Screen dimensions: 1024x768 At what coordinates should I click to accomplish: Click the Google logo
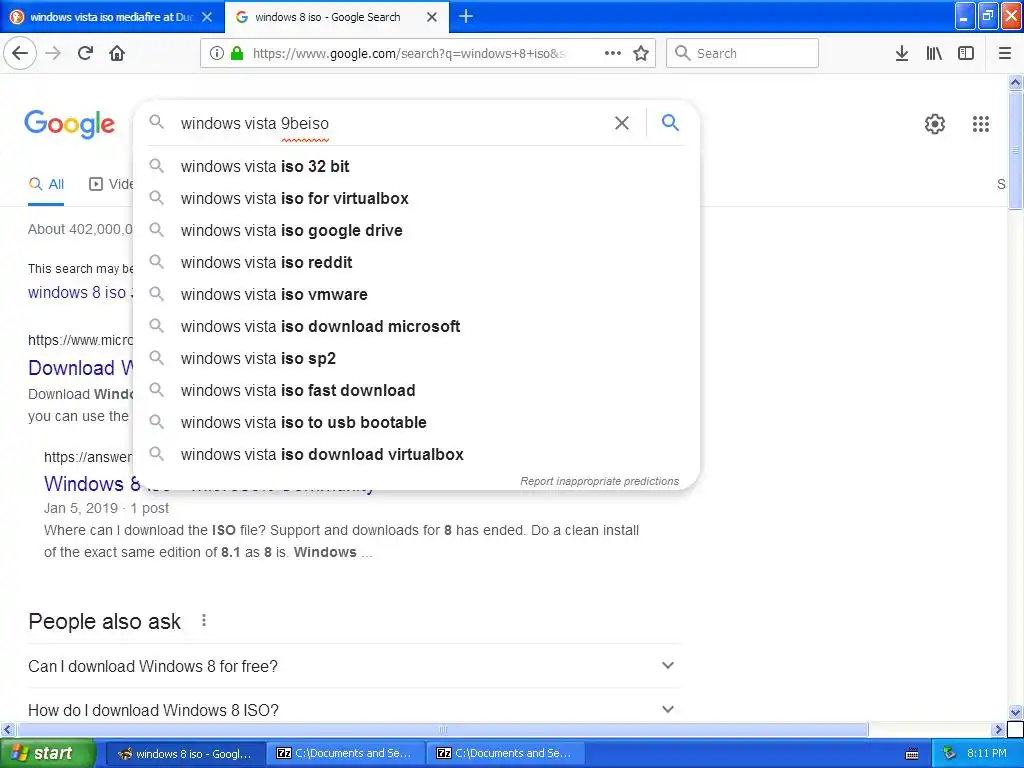tap(69, 124)
